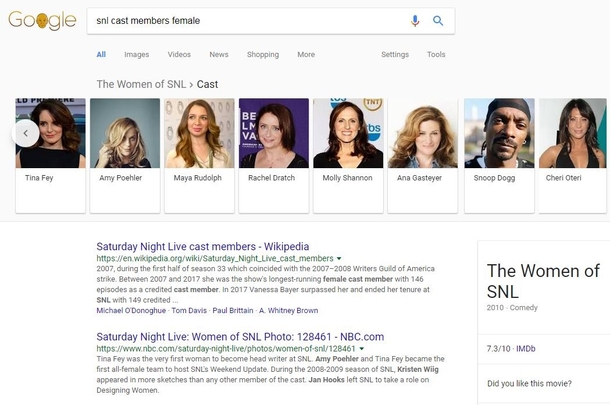Click 'The Women of SNL' breadcrumb
Viewport: 610px width, 405px height.
coord(141,84)
